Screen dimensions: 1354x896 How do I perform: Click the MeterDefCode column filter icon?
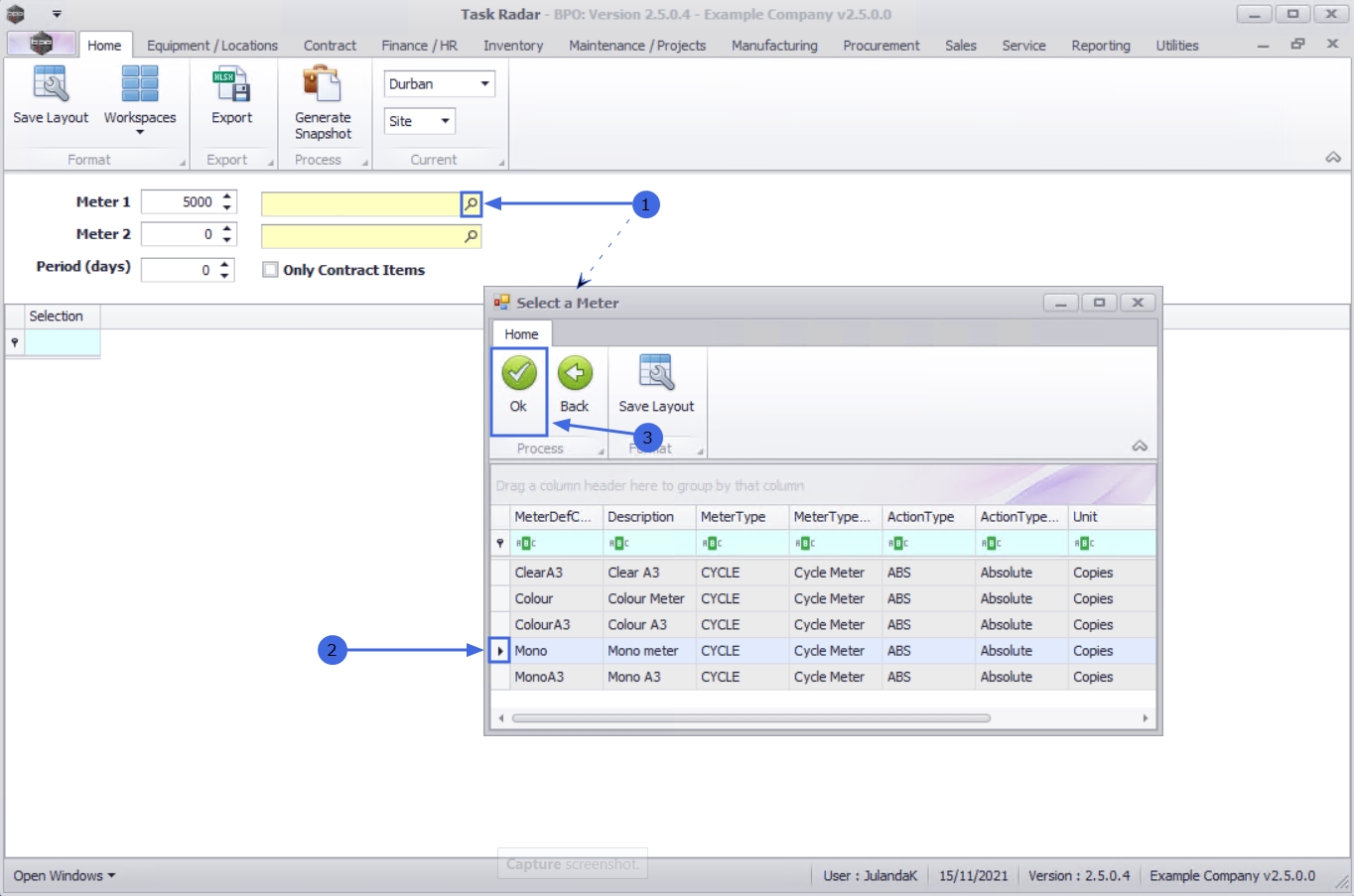tap(526, 543)
